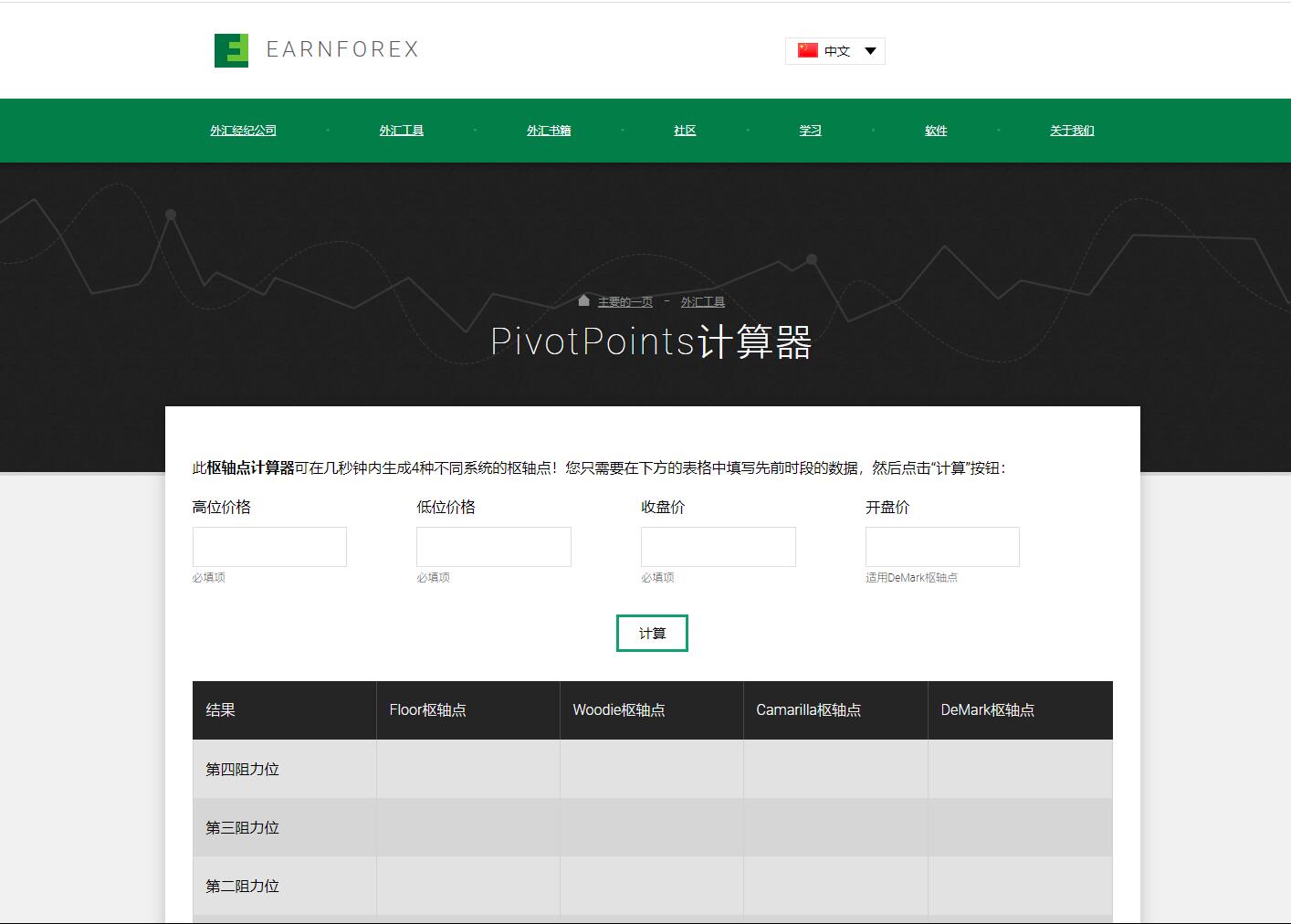Open the 外汇工具 navigation menu

tap(402, 131)
